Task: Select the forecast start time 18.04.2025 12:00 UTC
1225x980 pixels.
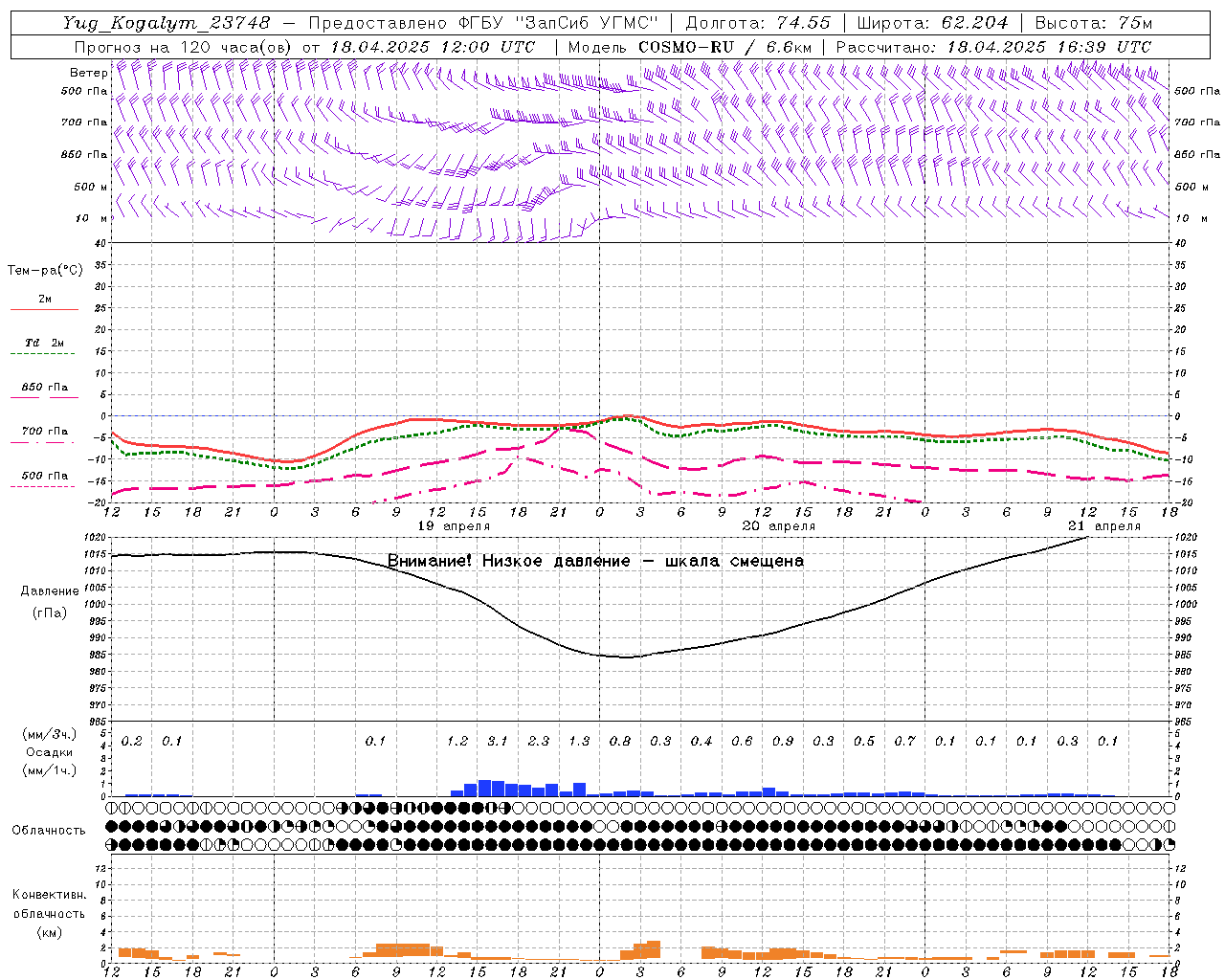Action: click(433, 47)
